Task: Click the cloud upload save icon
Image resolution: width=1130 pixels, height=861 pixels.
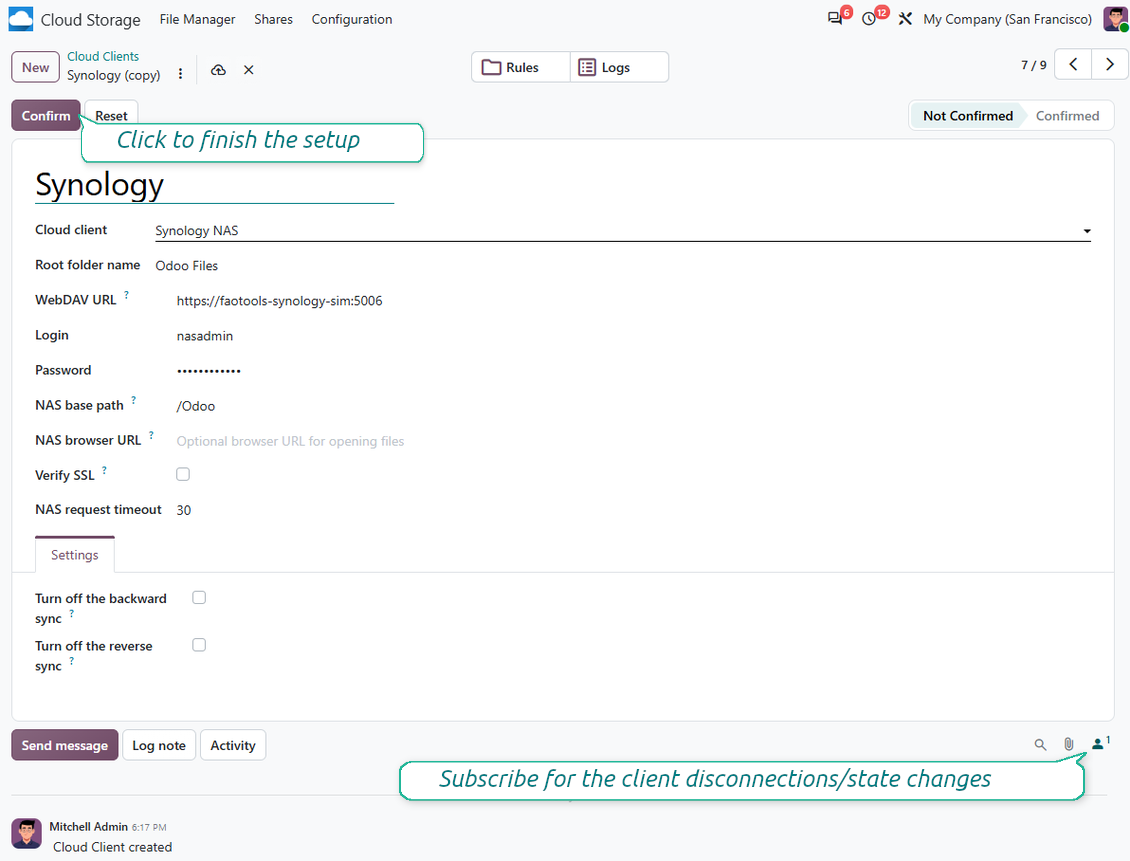Action: click(x=218, y=70)
